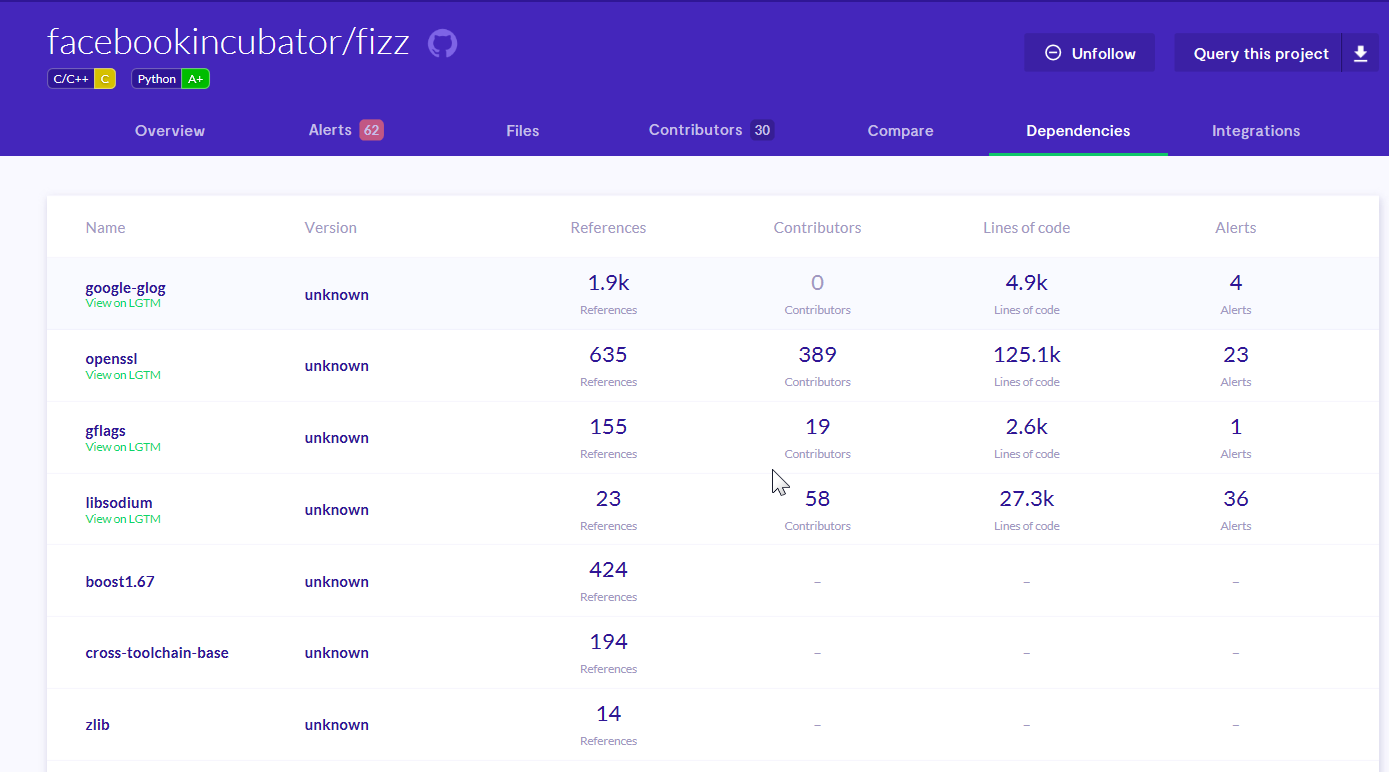1389x772 pixels.
Task: Click 4 alerts for google-glog
Action: 1236,283
